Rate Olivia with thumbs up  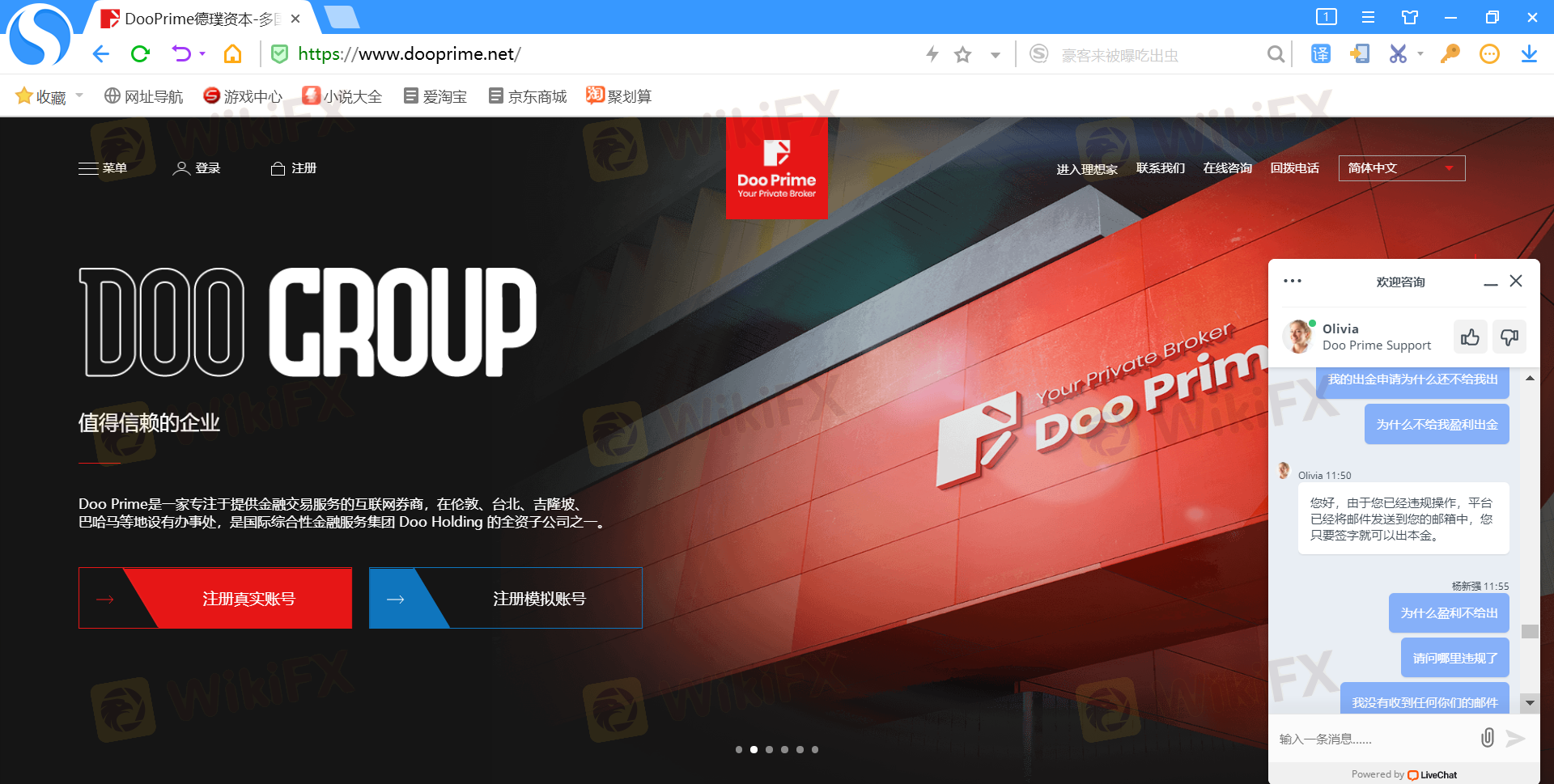click(1471, 337)
